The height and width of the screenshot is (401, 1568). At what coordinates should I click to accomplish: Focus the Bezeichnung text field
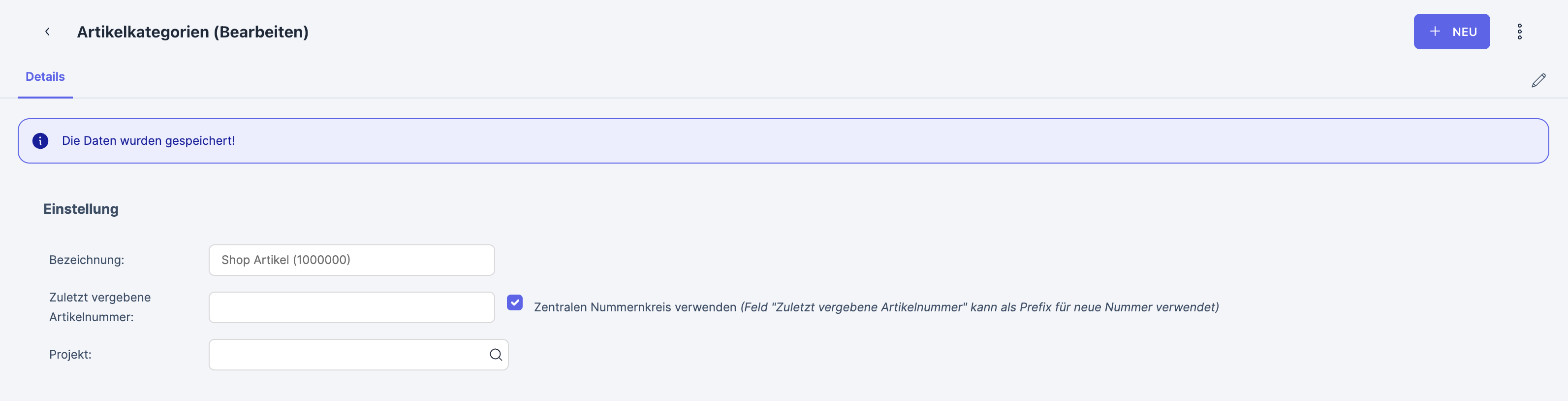click(351, 260)
